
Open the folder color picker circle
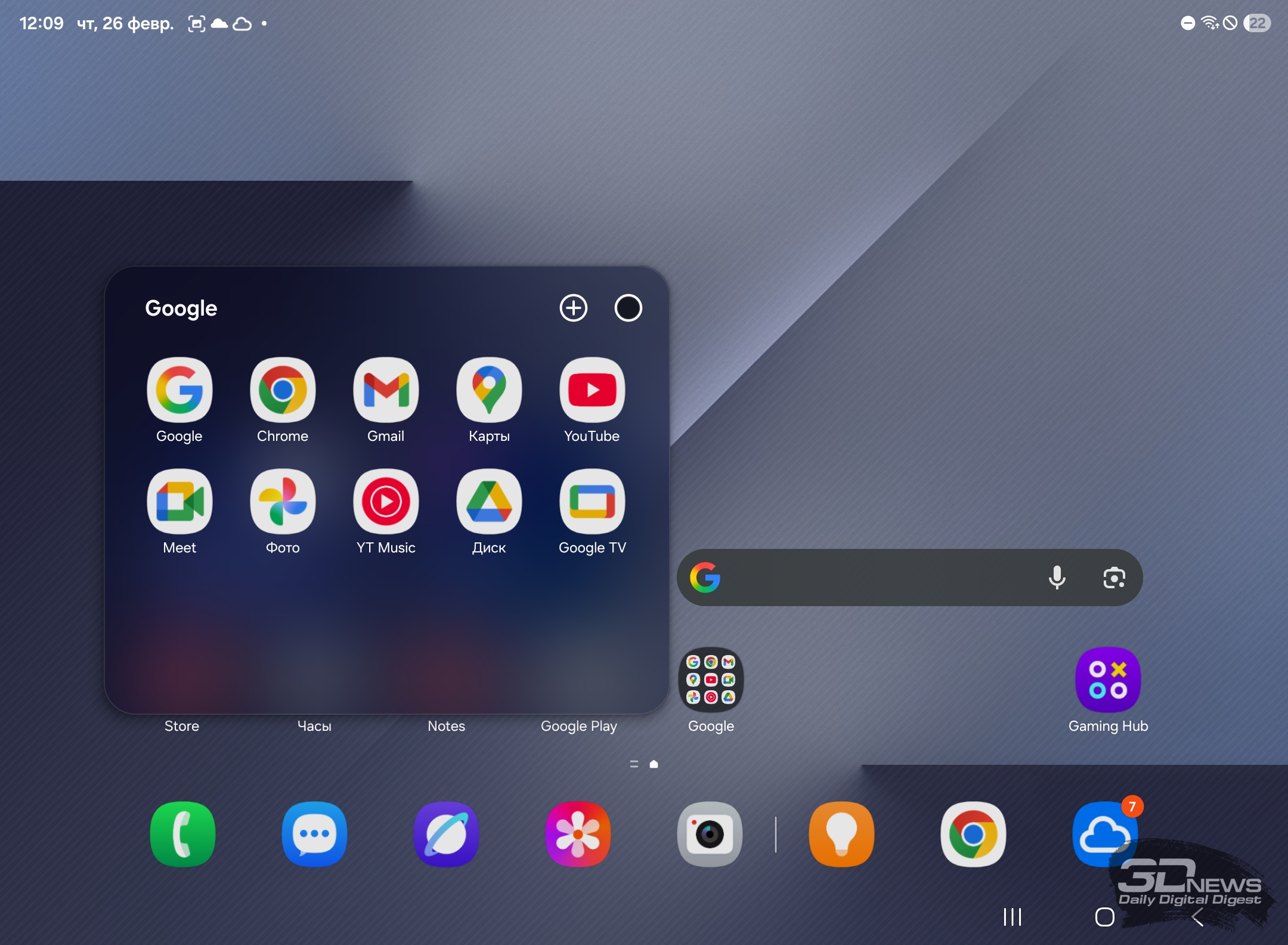coord(628,308)
